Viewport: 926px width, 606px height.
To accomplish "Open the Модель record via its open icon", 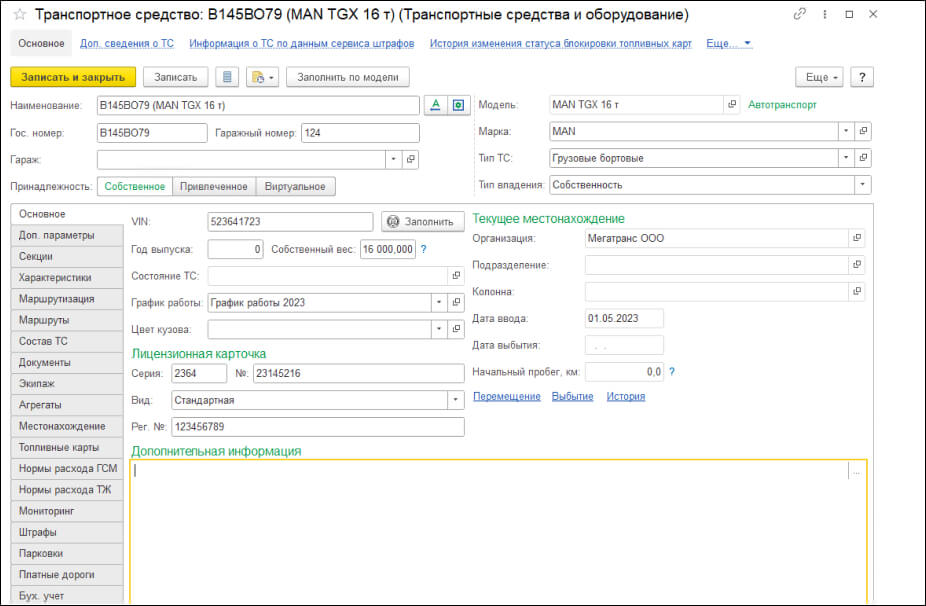I will [x=732, y=105].
